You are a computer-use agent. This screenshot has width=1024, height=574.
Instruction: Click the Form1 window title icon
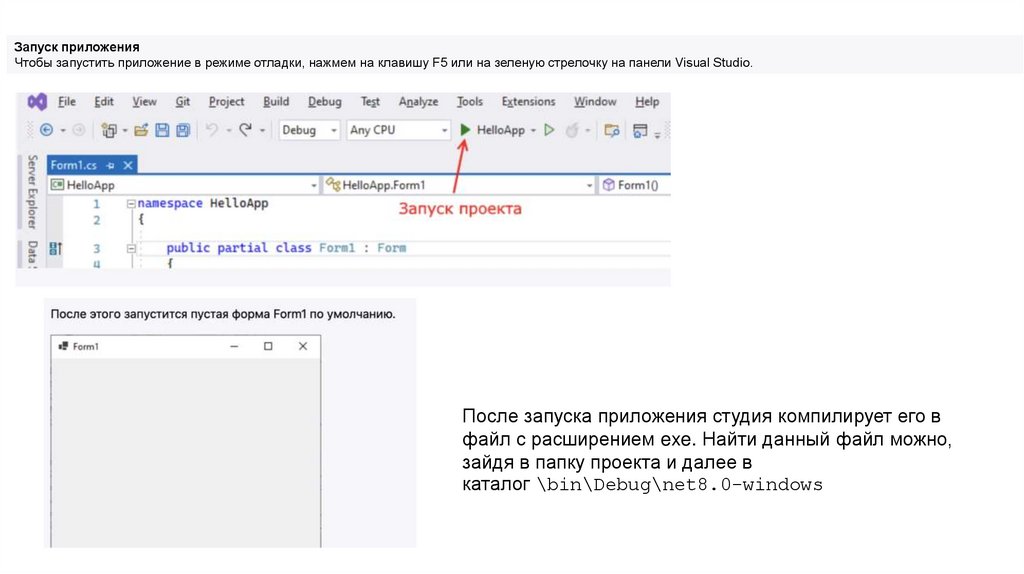click(x=63, y=346)
